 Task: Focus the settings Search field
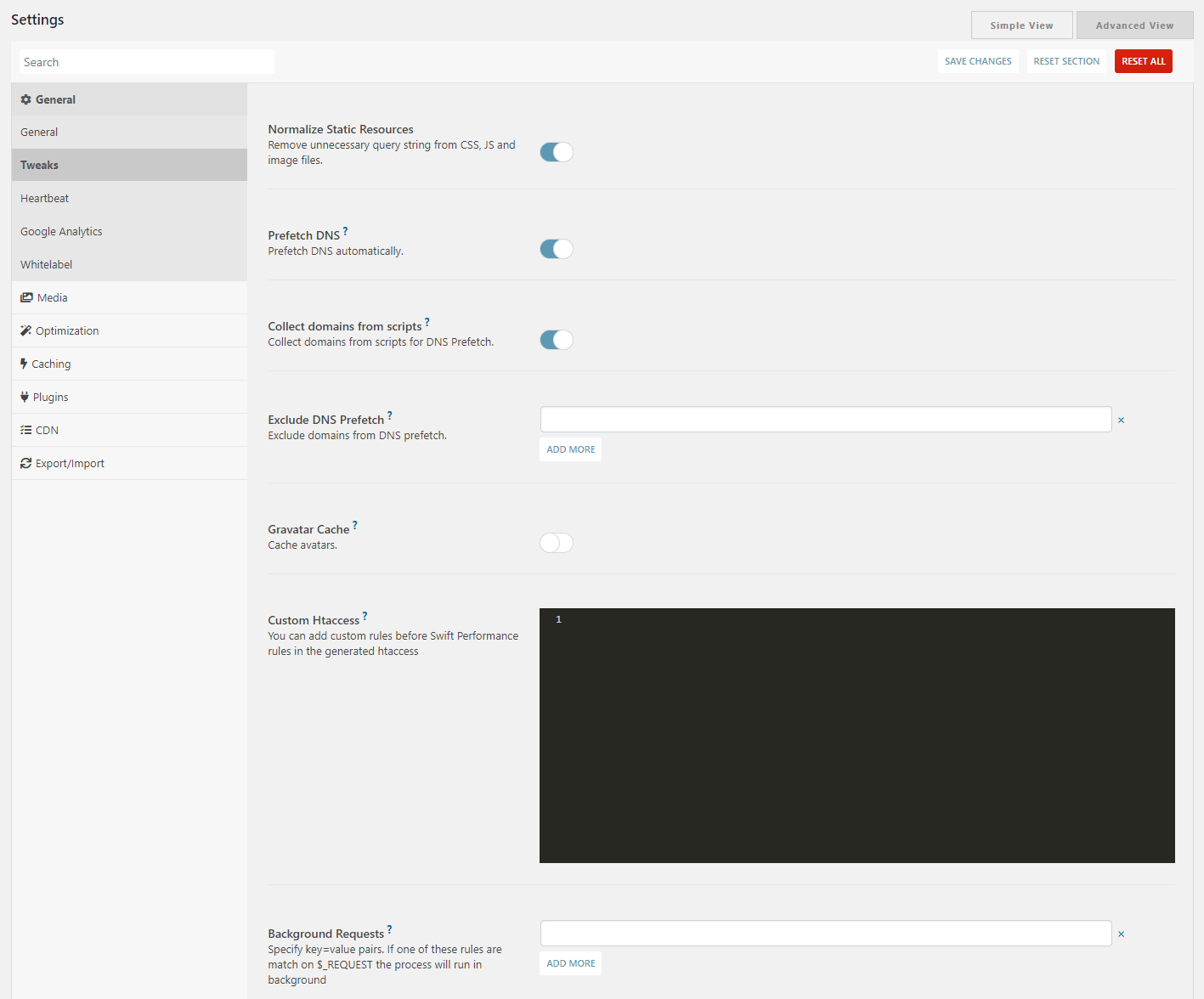[147, 62]
